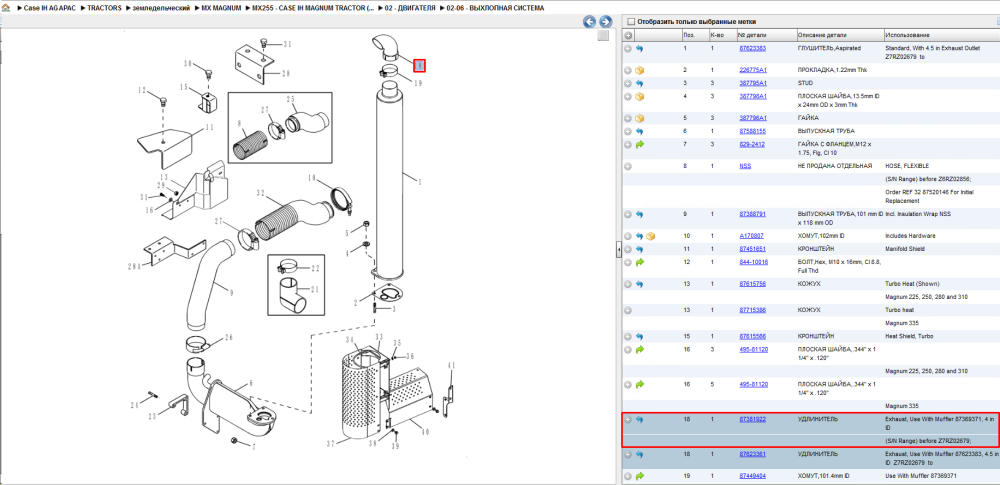Image resolution: width=1000 pixels, height=485 pixels.
Task: Click callout 19 near top clamp in diagram
Action: click(x=418, y=82)
